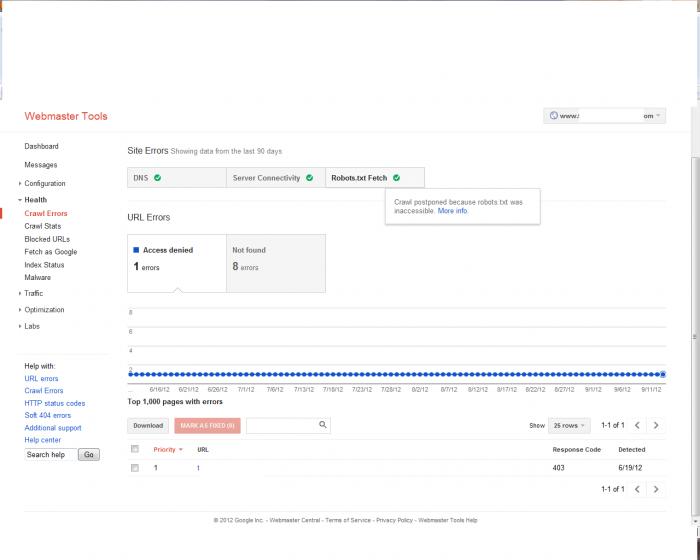Click the Response Code column header
This screenshot has height=560, width=700.
(x=576, y=450)
